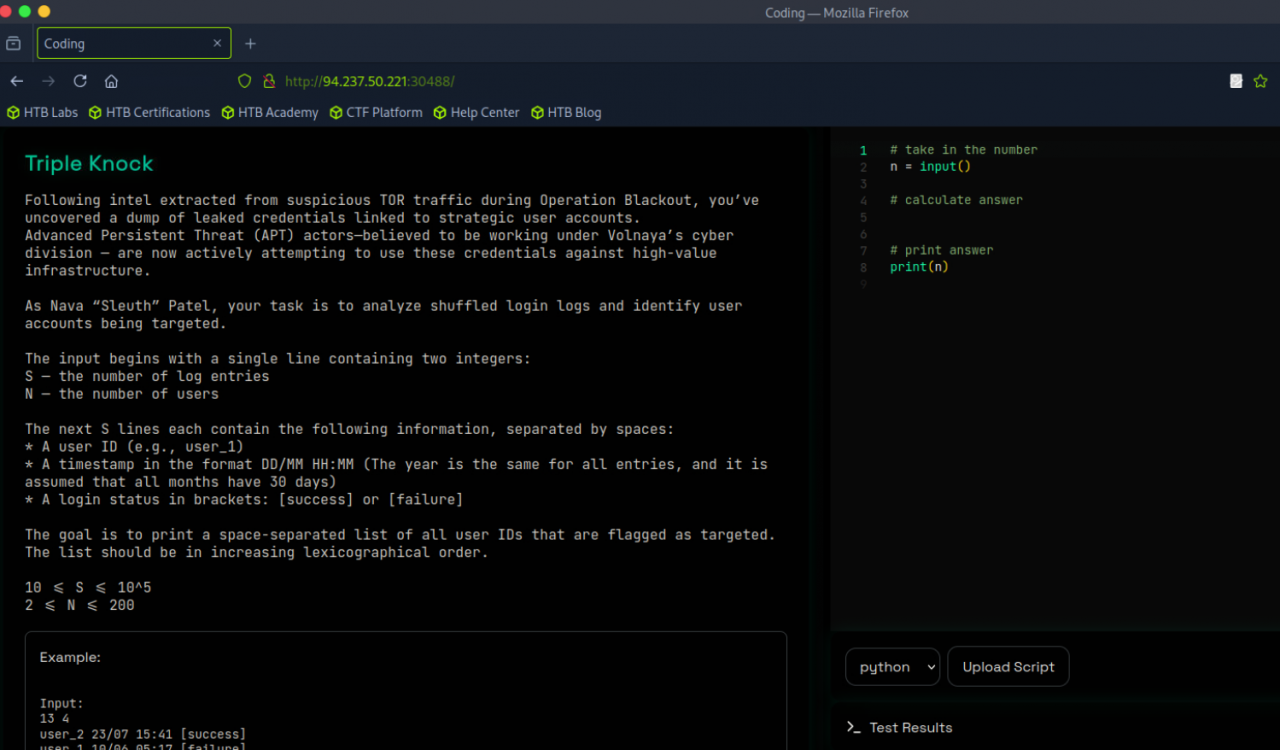1280x750 pixels.
Task: Open HTB Certifications bookmark
Action: pyautogui.click(x=149, y=113)
